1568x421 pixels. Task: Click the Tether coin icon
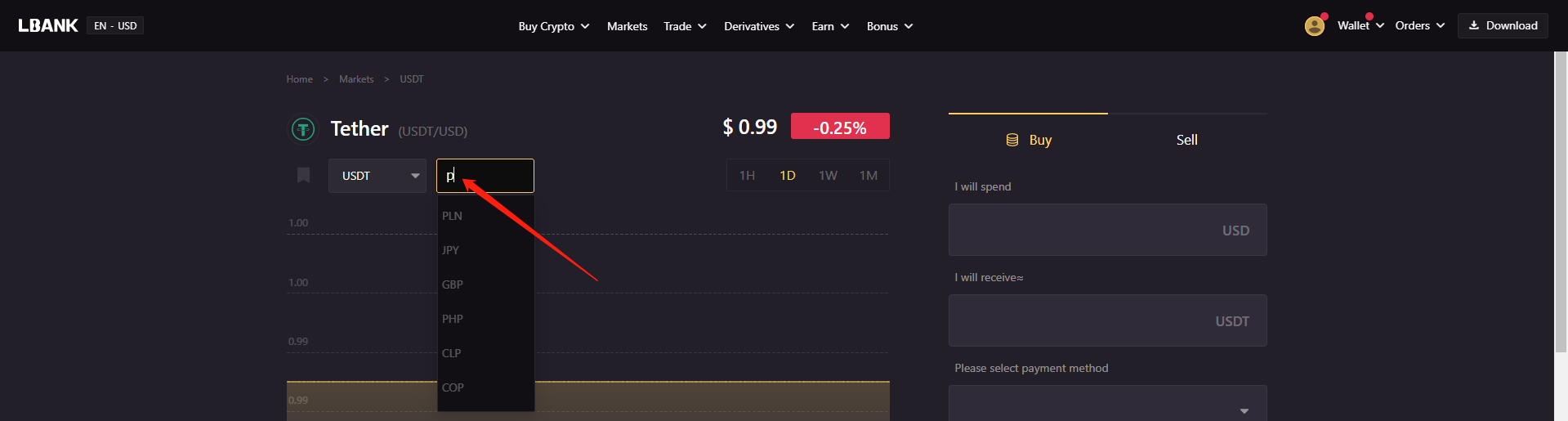(303, 129)
